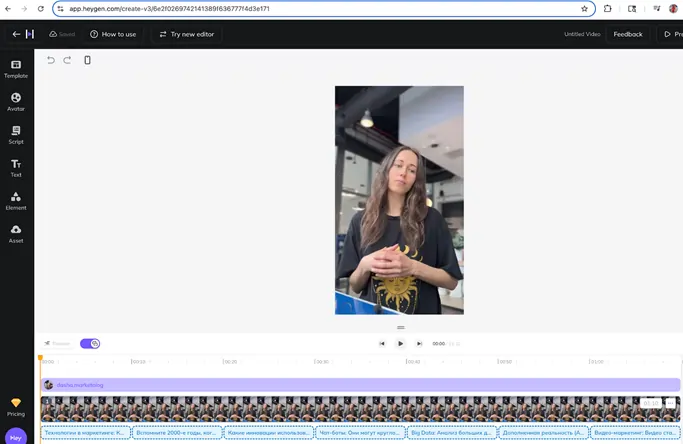Click Try new editor button
Screen dimensions: 683x444
coord(187,34)
